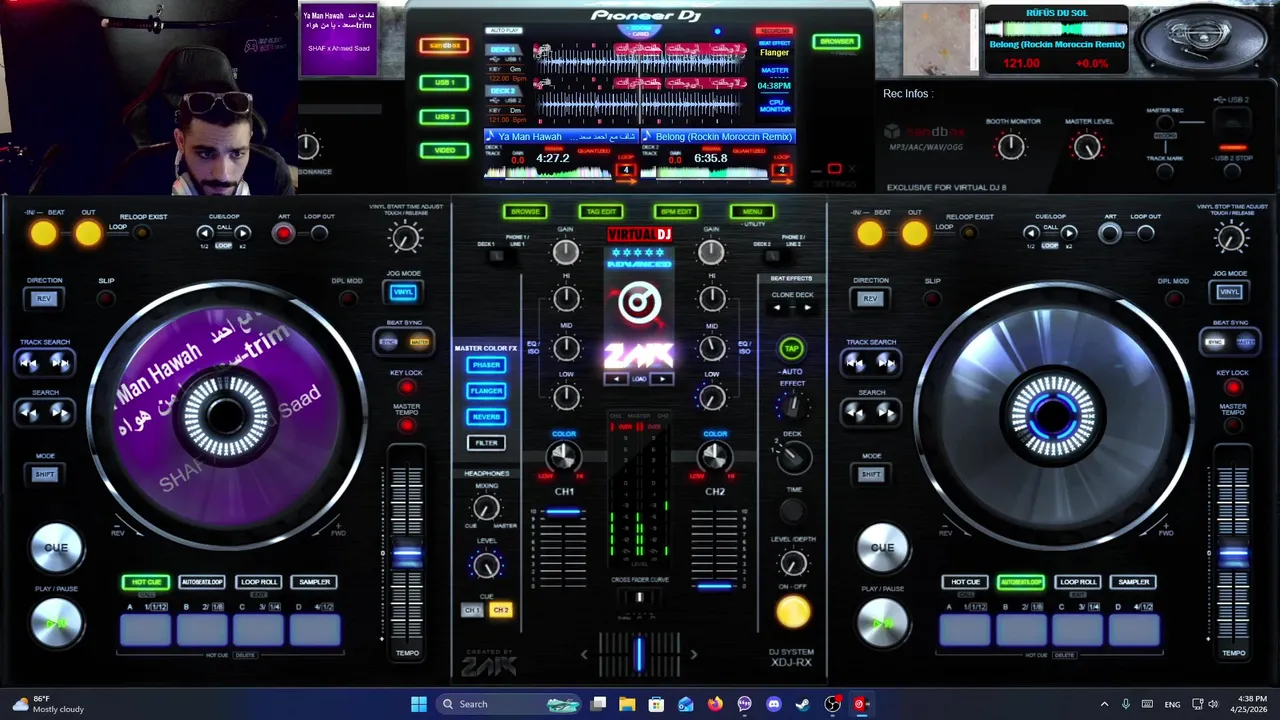The image size is (1280, 720).
Task: Toggle MASTER TEMPO on left deck
Action: [x=406, y=426]
